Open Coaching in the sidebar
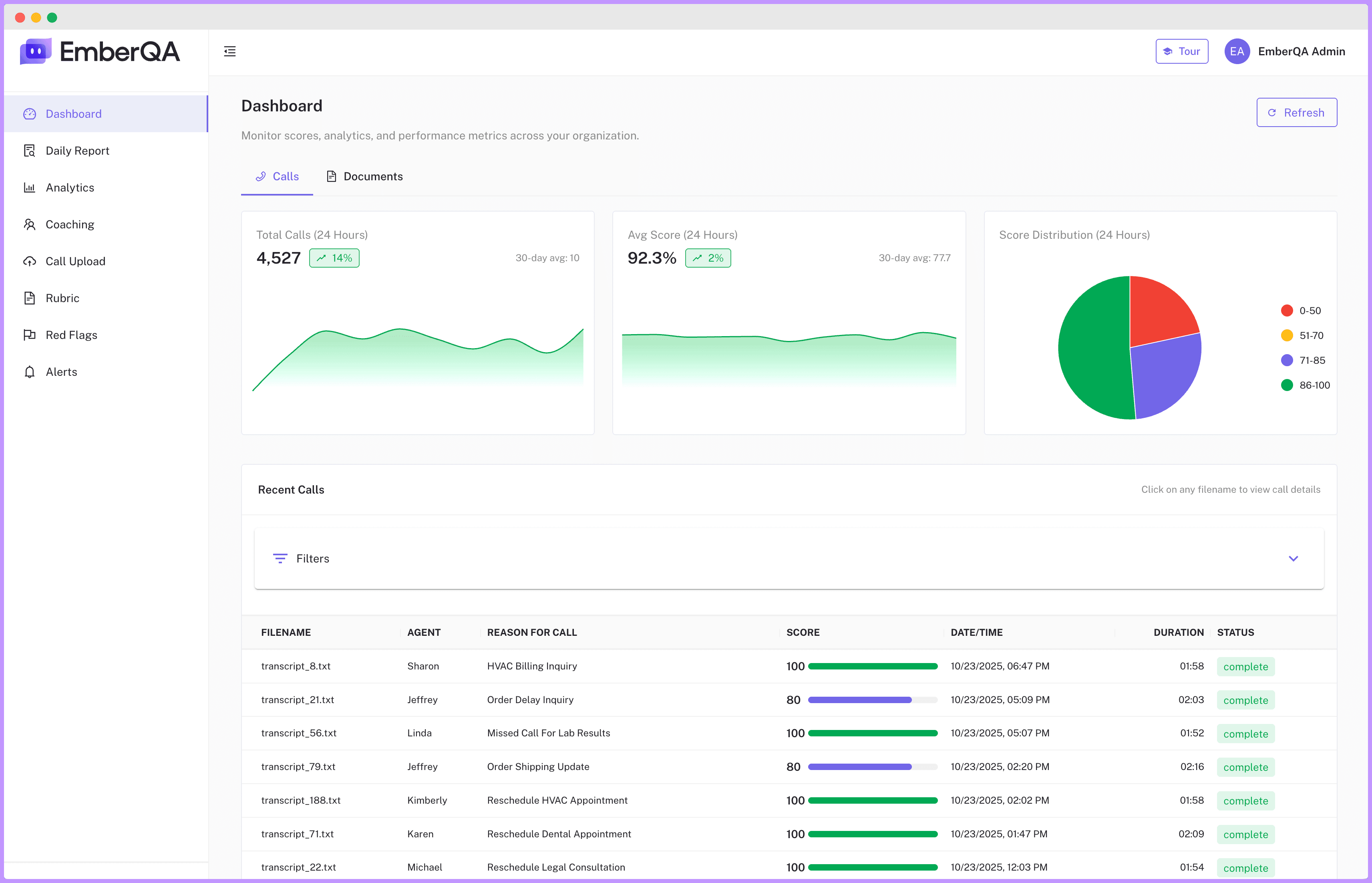Viewport: 1372px width, 883px height. click(x=105, y=224)
